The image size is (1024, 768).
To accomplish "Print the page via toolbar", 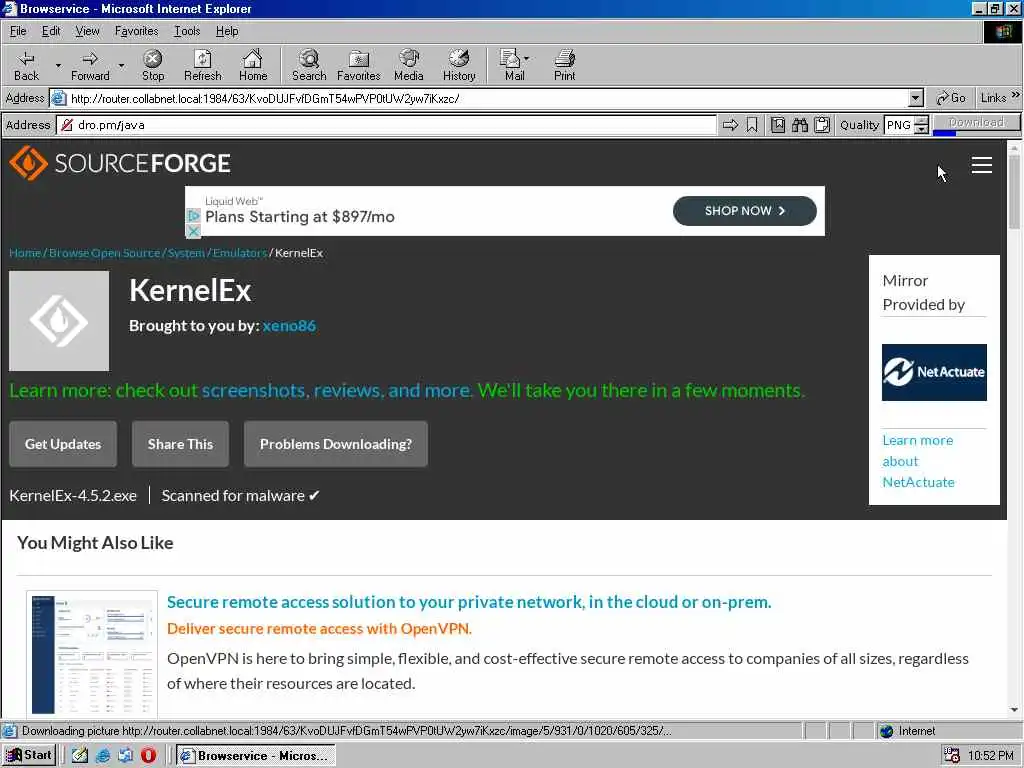I will pos(565,65).
